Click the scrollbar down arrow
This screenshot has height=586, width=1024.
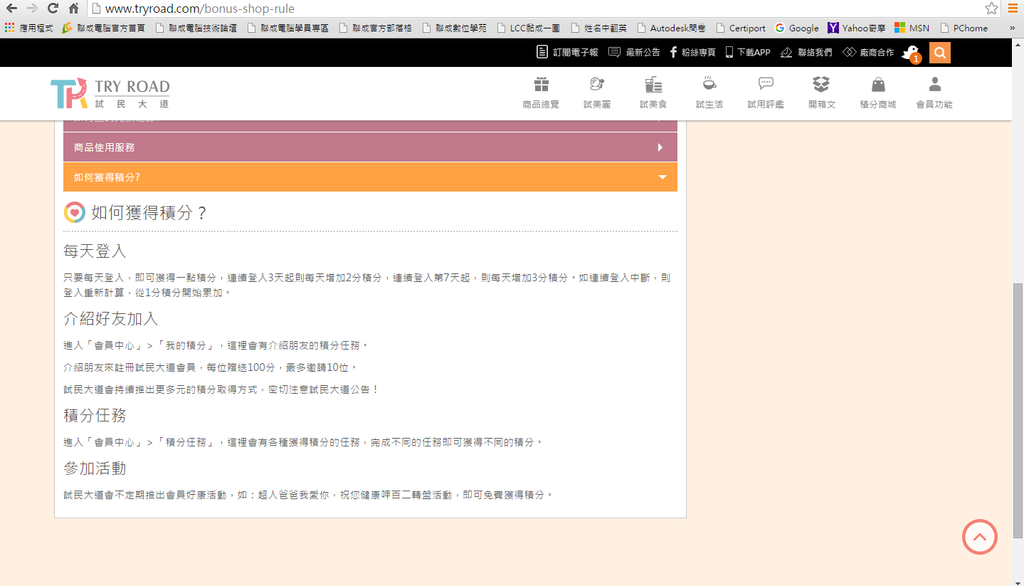1017,581
